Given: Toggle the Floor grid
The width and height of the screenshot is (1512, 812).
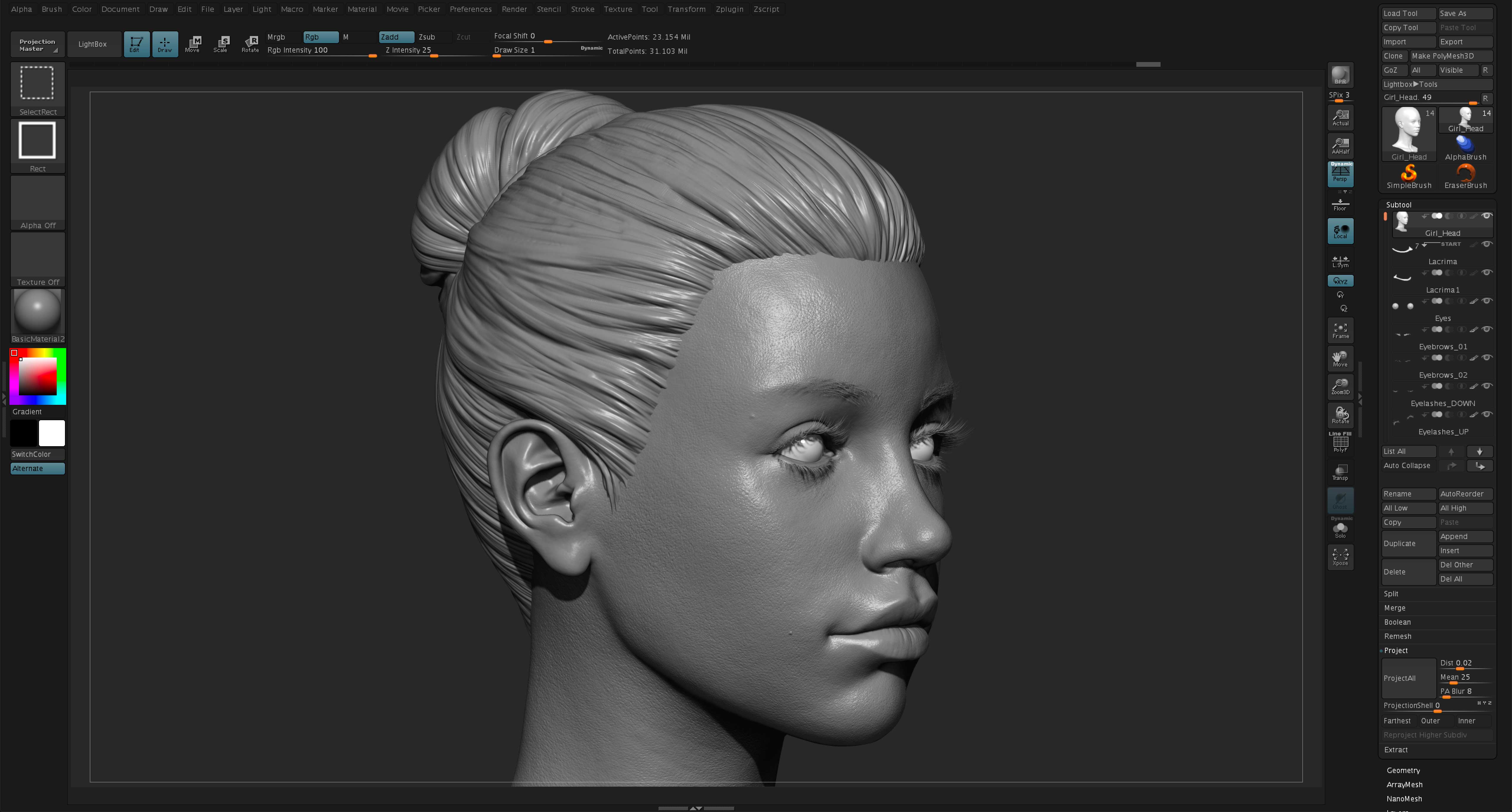Looking at the screenshot, I should (1340, 203).
